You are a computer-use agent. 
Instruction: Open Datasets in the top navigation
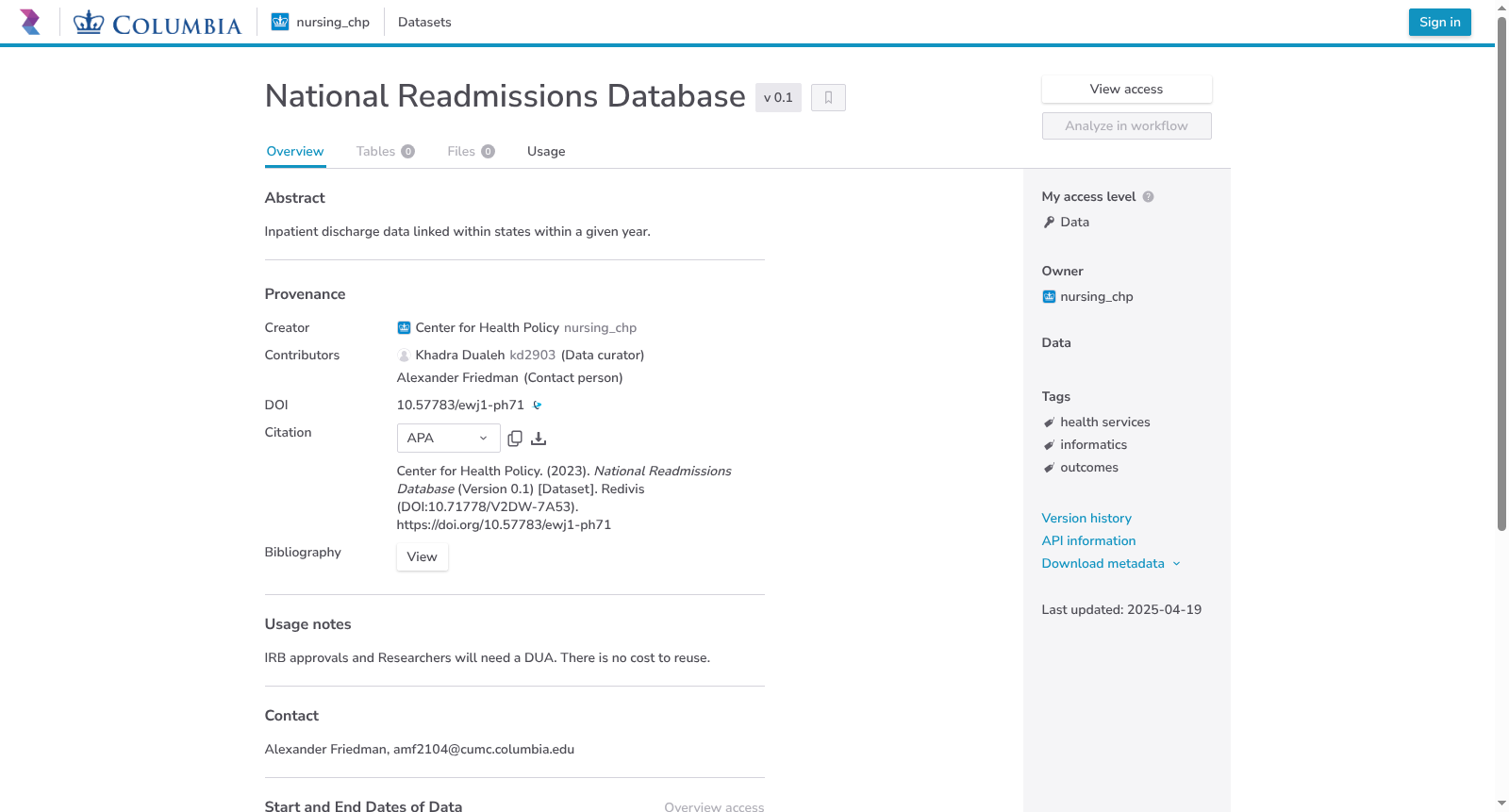click(424, 22)
